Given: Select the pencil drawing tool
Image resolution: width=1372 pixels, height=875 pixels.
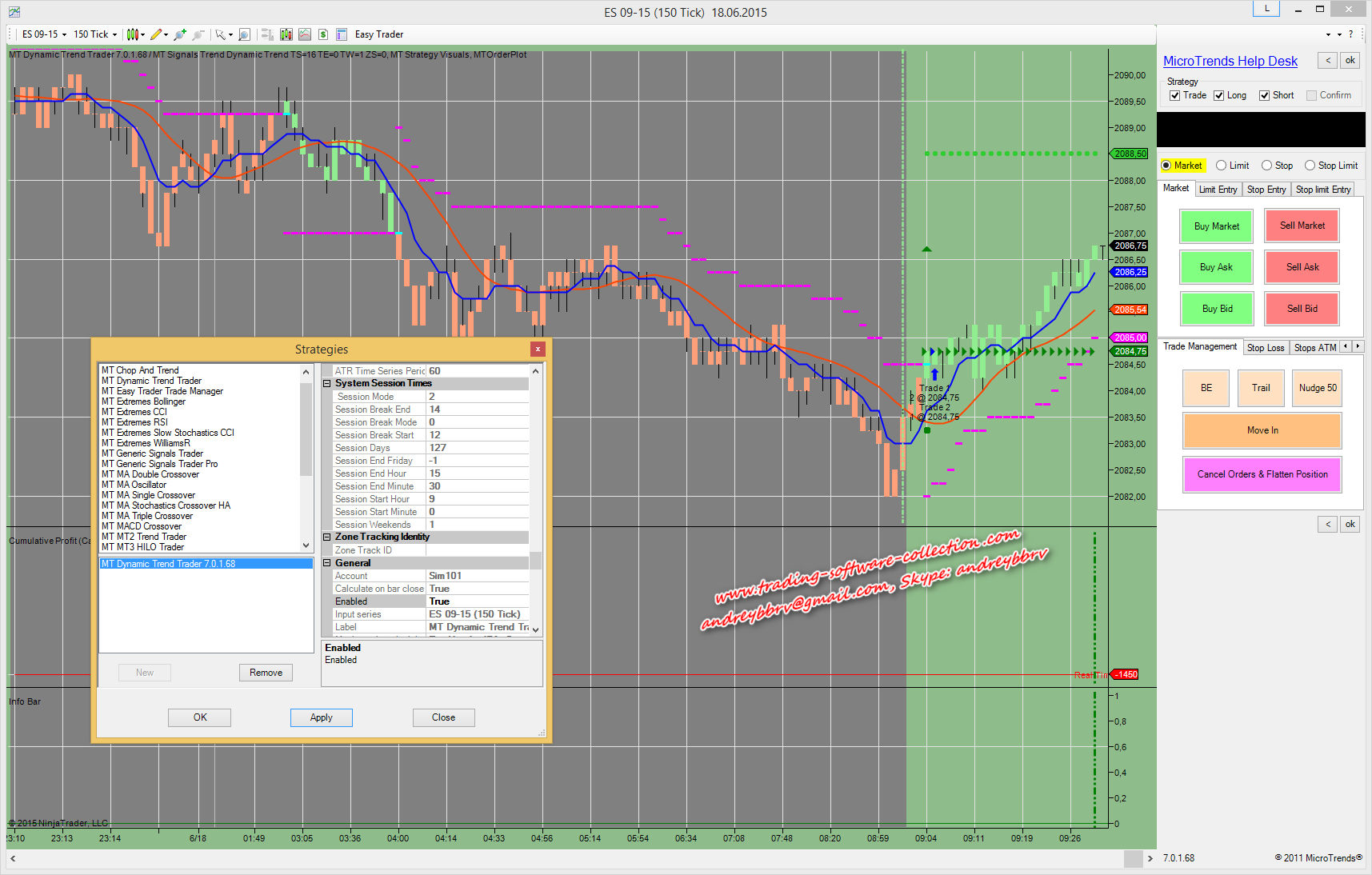Looking at the screenshot, I should pyautogui.click(x=156, y=34).
